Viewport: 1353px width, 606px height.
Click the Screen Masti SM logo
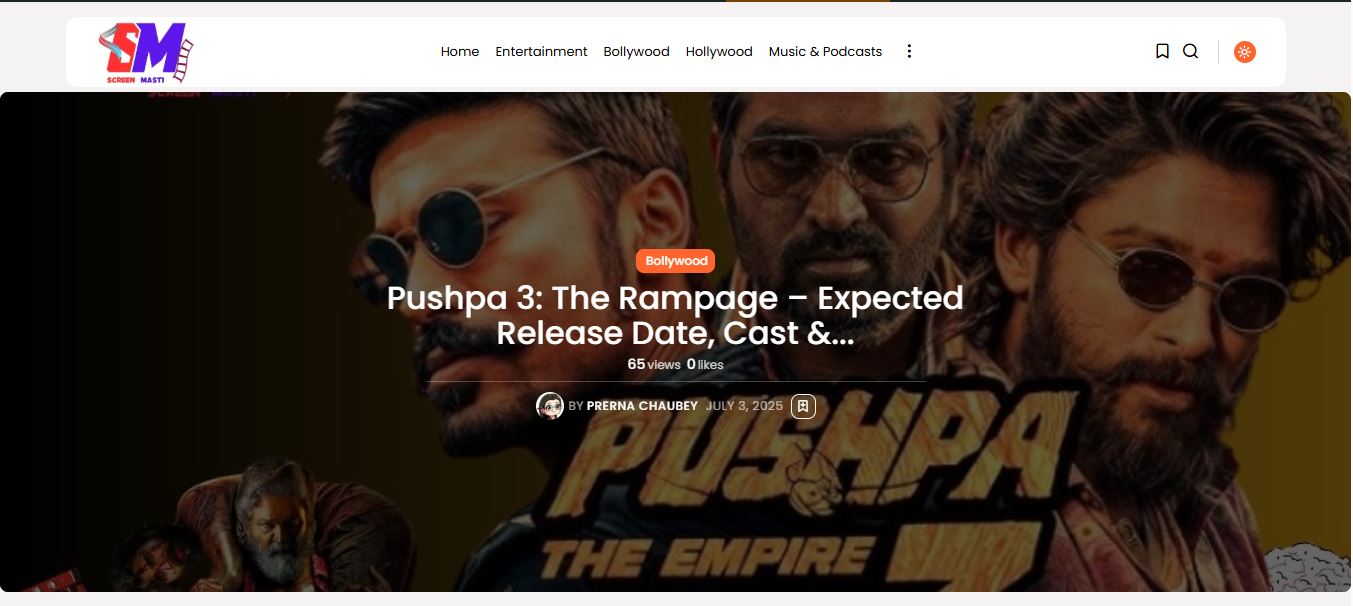click(145, 53)
